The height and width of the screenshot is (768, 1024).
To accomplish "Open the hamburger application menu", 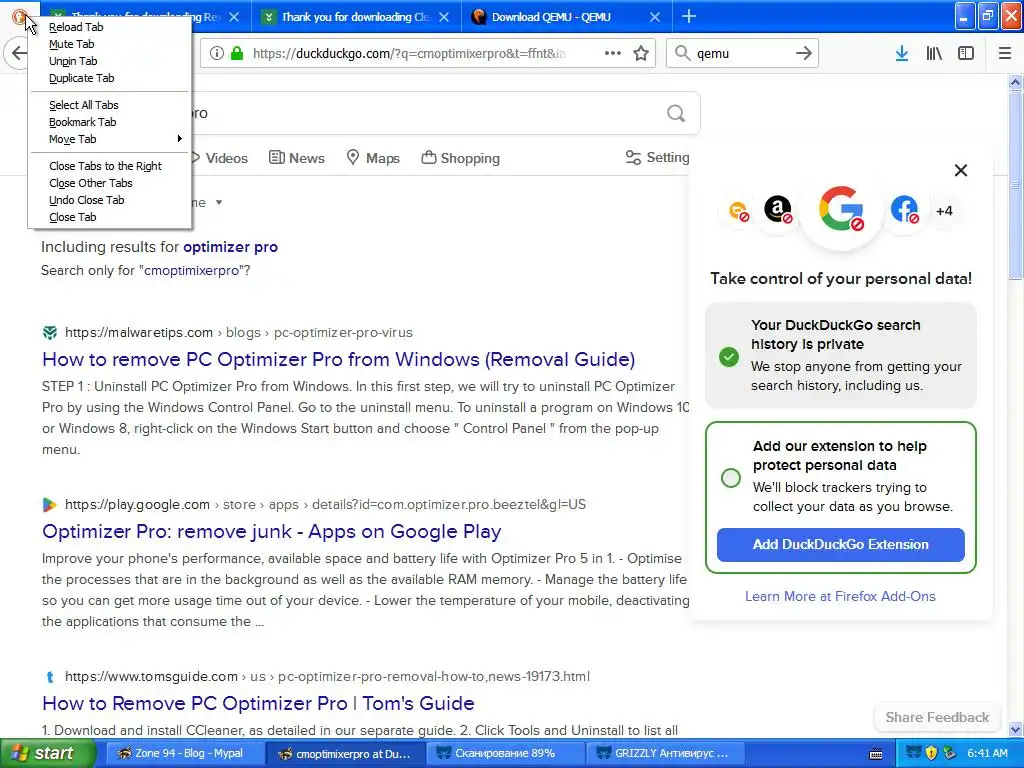I will [1005, 53].
